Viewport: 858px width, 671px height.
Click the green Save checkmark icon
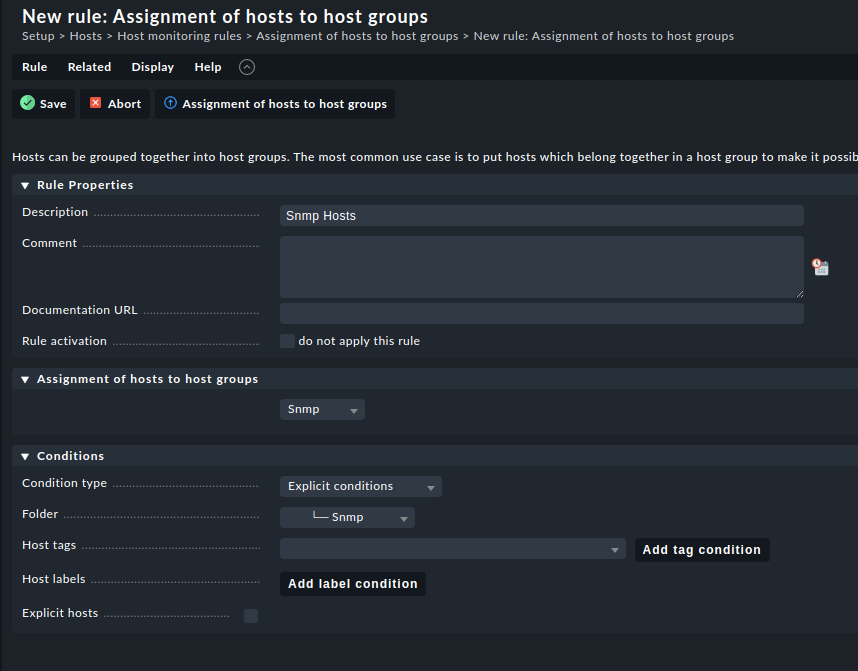click(x=28, y=103)
